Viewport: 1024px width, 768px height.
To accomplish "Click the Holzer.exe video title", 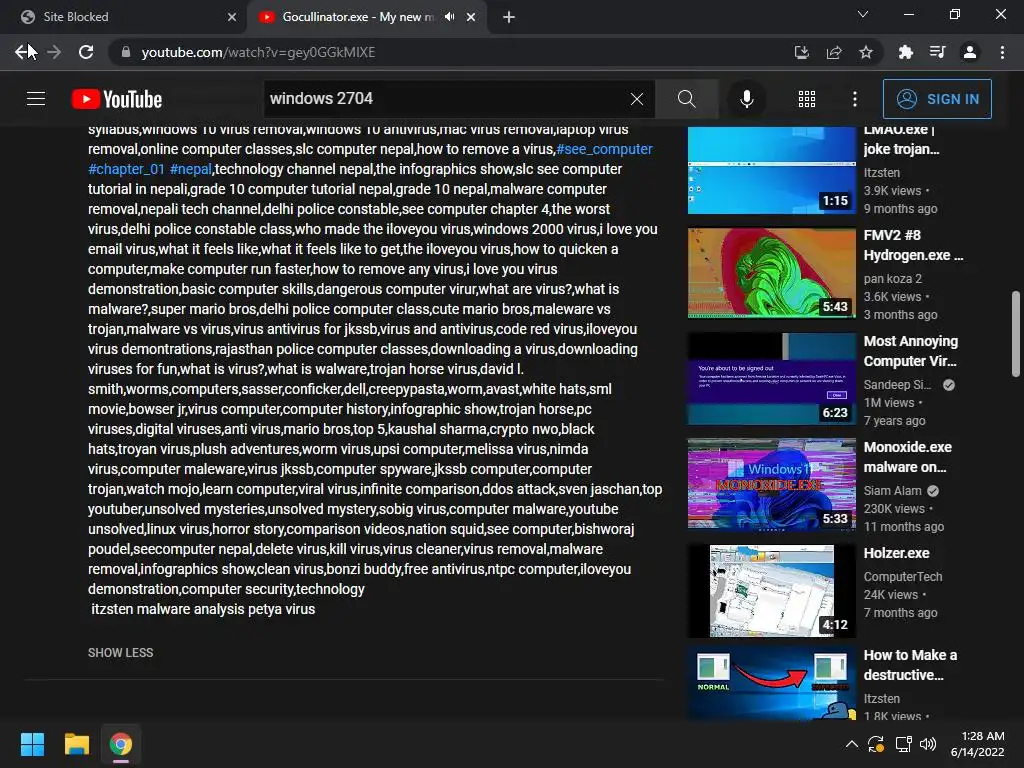I will click(x=896, y=553).
